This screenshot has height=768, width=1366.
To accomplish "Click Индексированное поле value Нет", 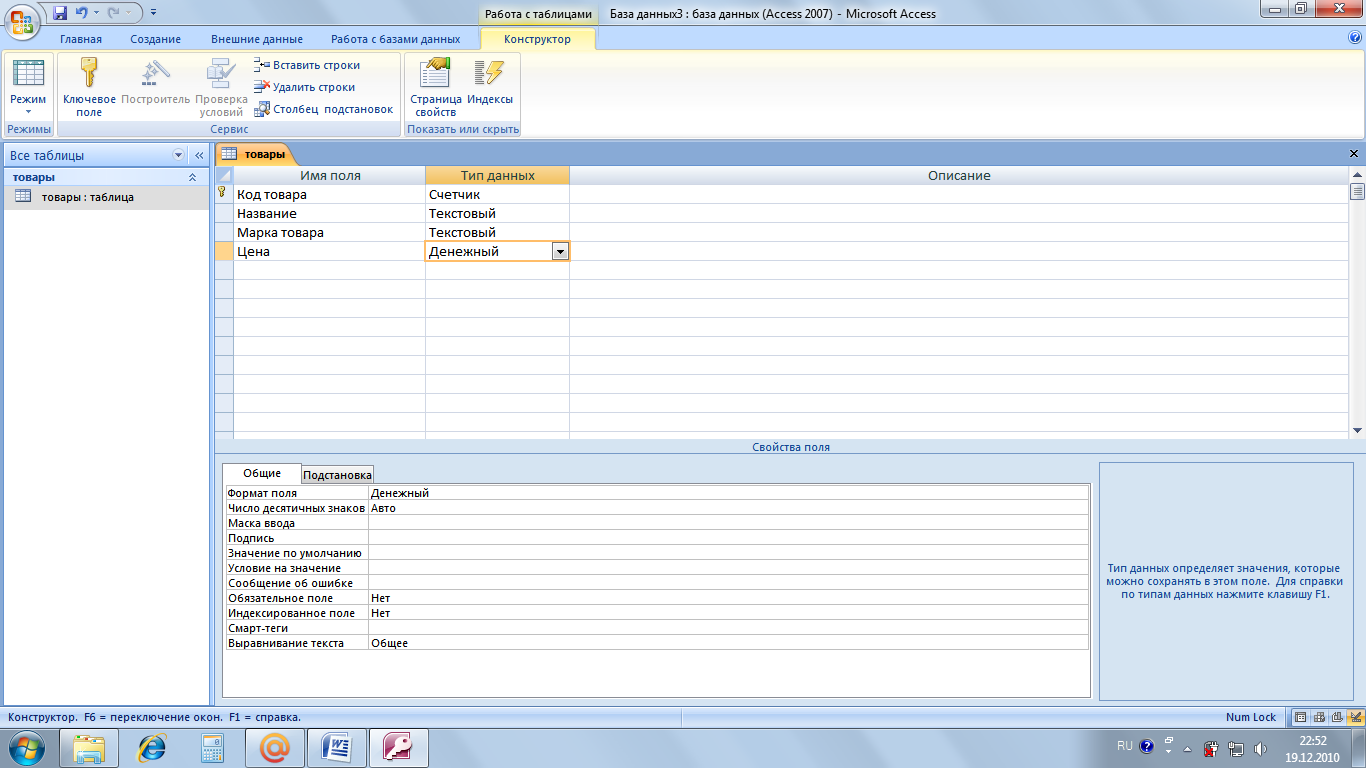I will pos(728,613).
